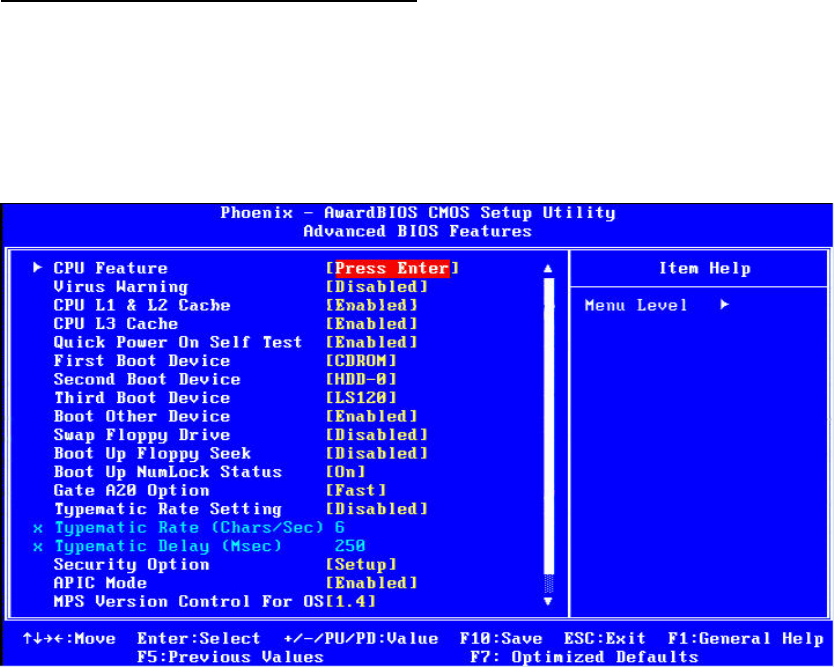Toggle CPU L1 & L2 Cache Enabled value
The width and height of the screenshot is (834, 667).
pyautogui.click(x=371, y=305)
